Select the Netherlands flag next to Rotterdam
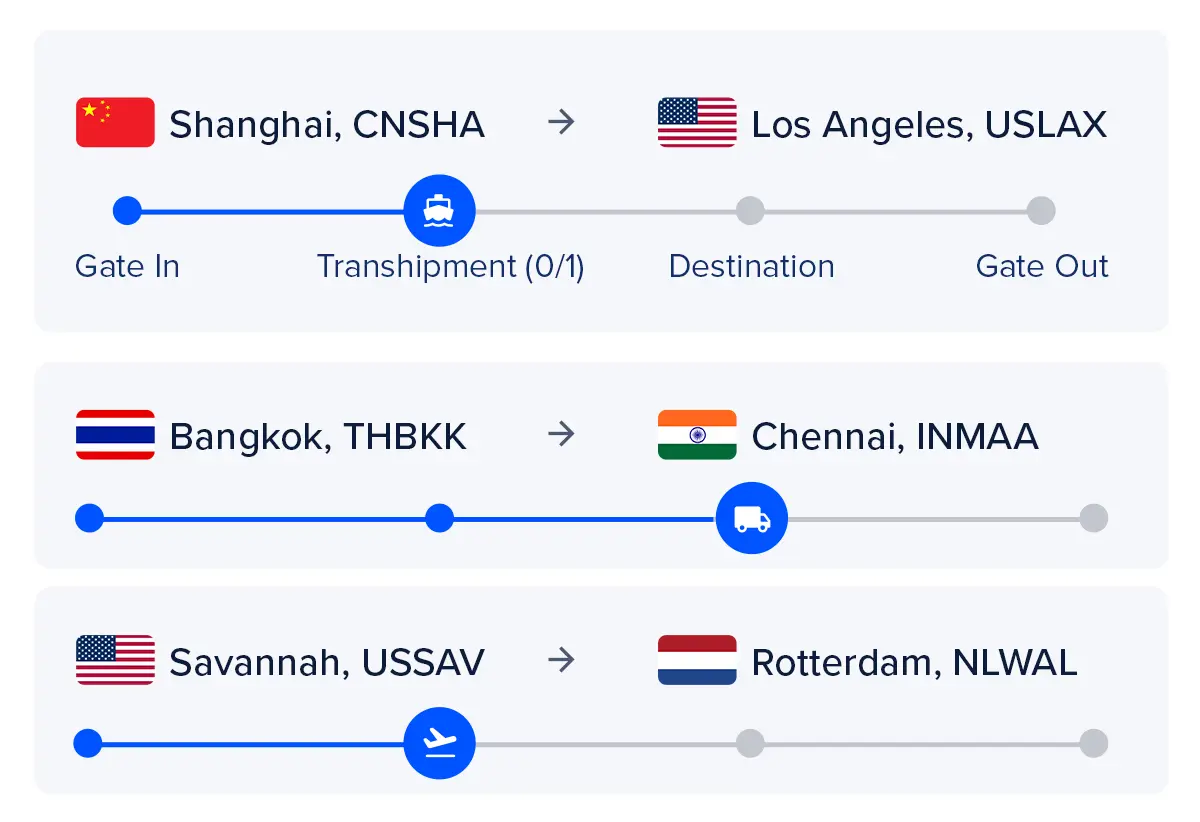Screen dimensions: 1200x822 coord(697,660)
